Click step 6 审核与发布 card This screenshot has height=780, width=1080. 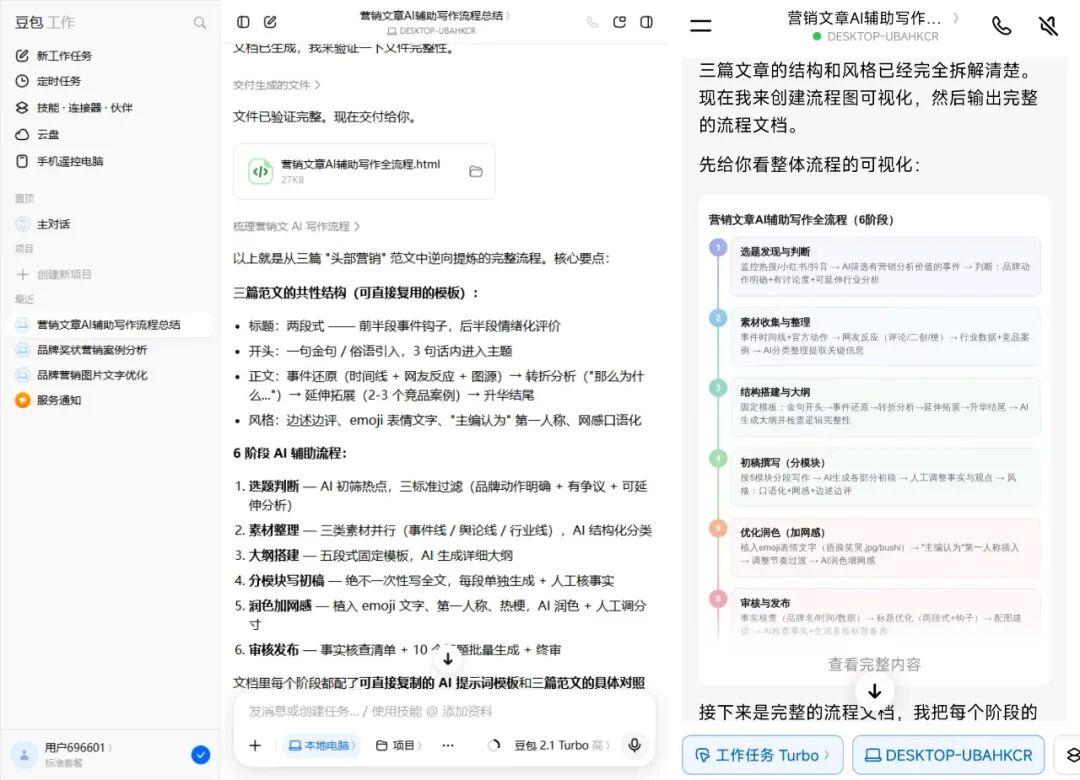tap(885, 613)
